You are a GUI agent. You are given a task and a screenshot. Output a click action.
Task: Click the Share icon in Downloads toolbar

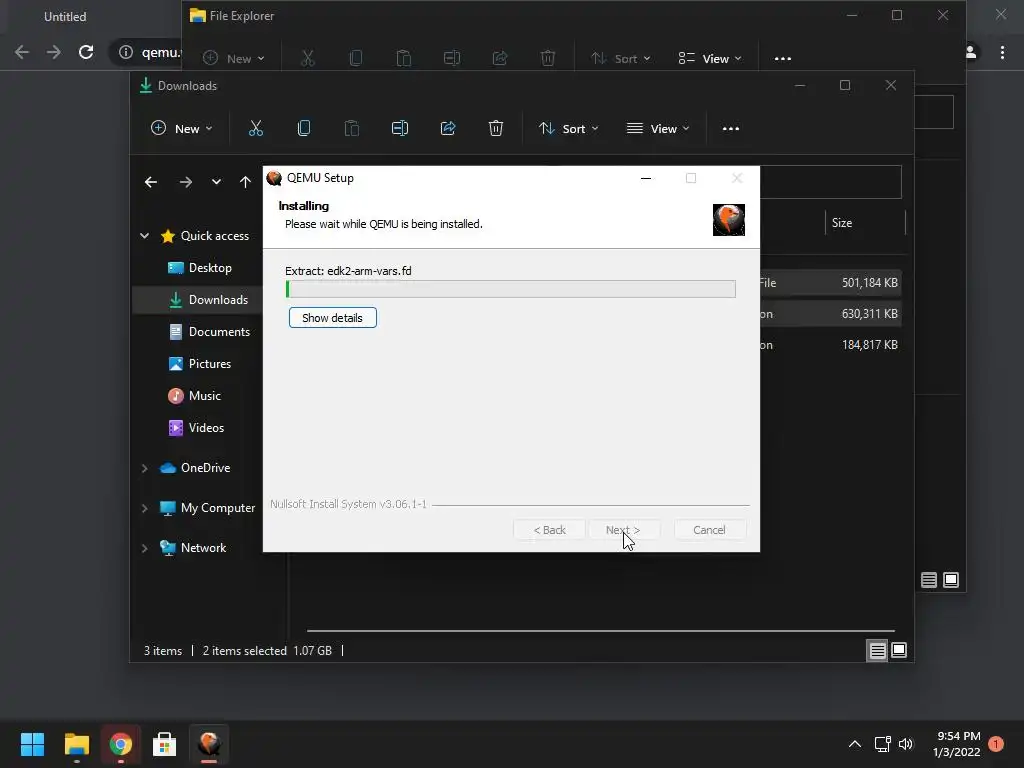[x=448, y=129]
